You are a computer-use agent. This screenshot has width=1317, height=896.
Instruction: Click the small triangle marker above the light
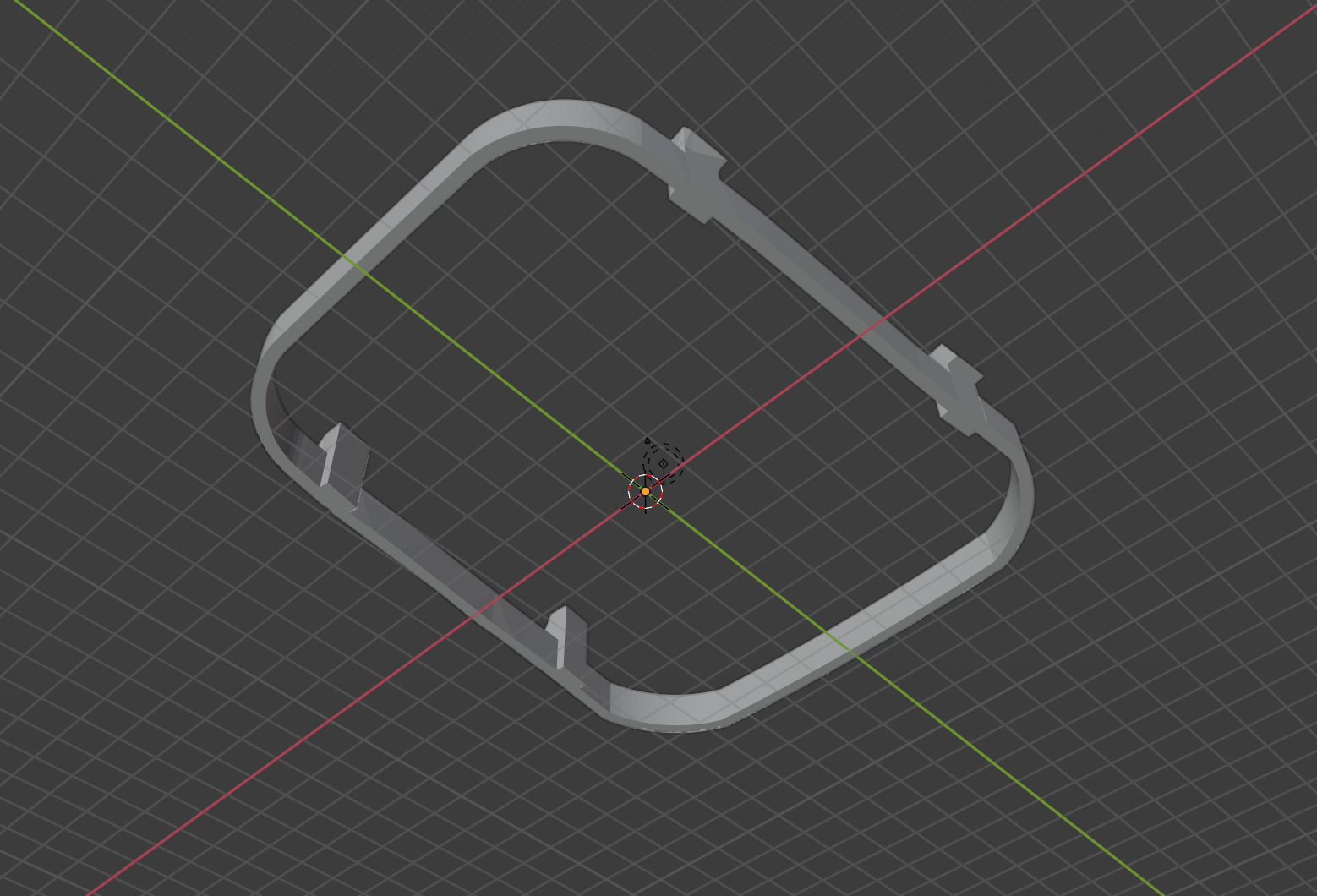(x=648, y=440)
